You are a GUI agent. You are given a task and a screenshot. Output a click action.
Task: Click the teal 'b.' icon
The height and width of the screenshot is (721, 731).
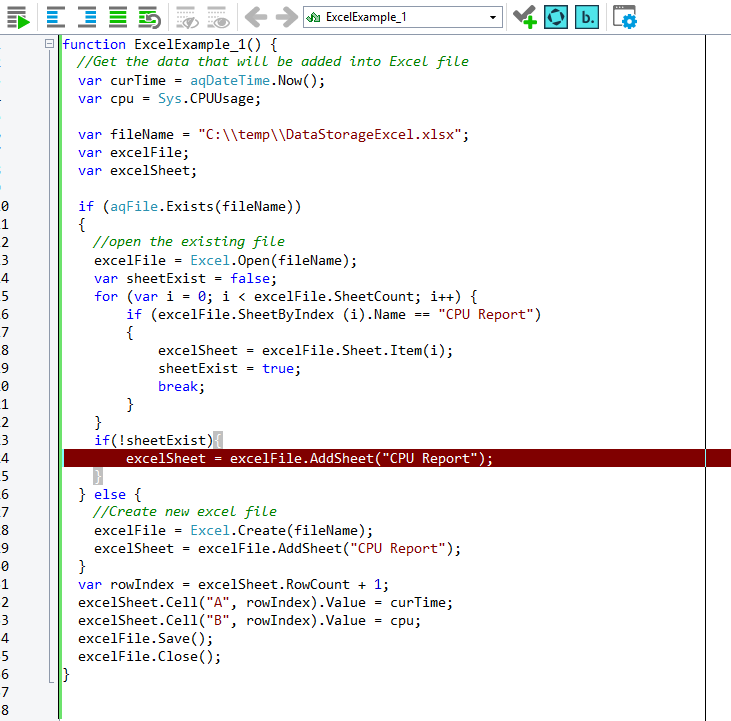click(587, 17)
